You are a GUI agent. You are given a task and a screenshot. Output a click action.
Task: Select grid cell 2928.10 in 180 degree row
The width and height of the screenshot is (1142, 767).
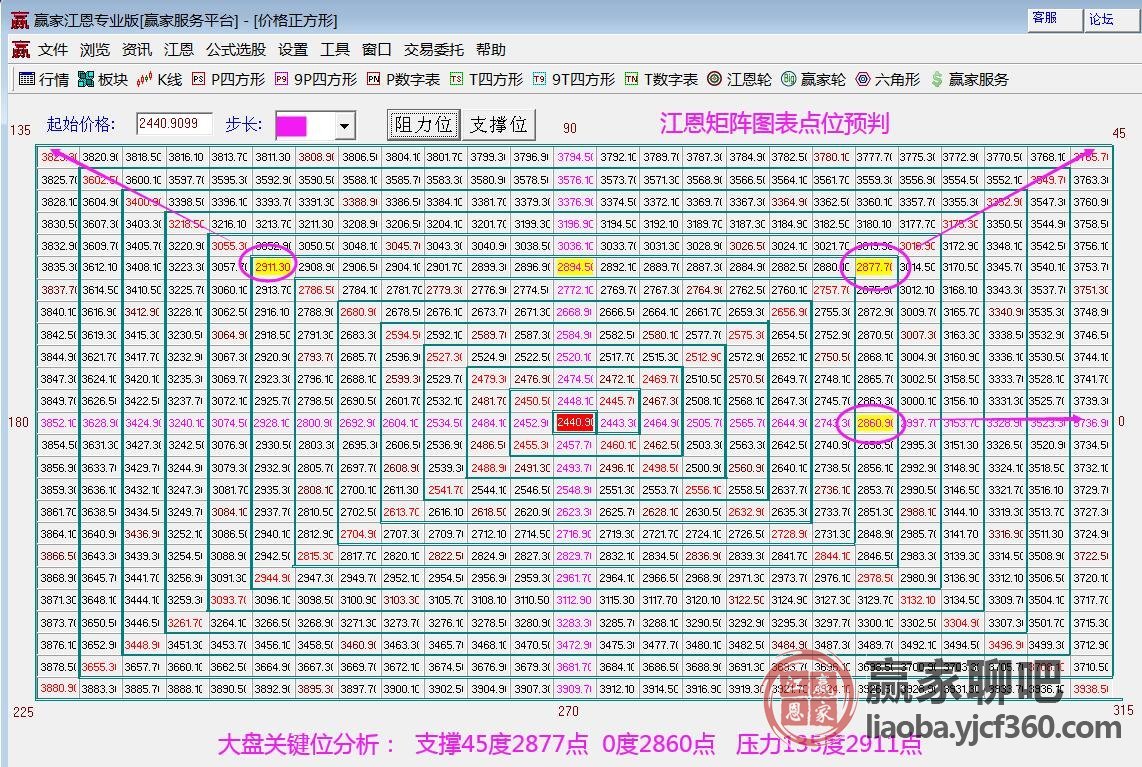coord(273,422)
